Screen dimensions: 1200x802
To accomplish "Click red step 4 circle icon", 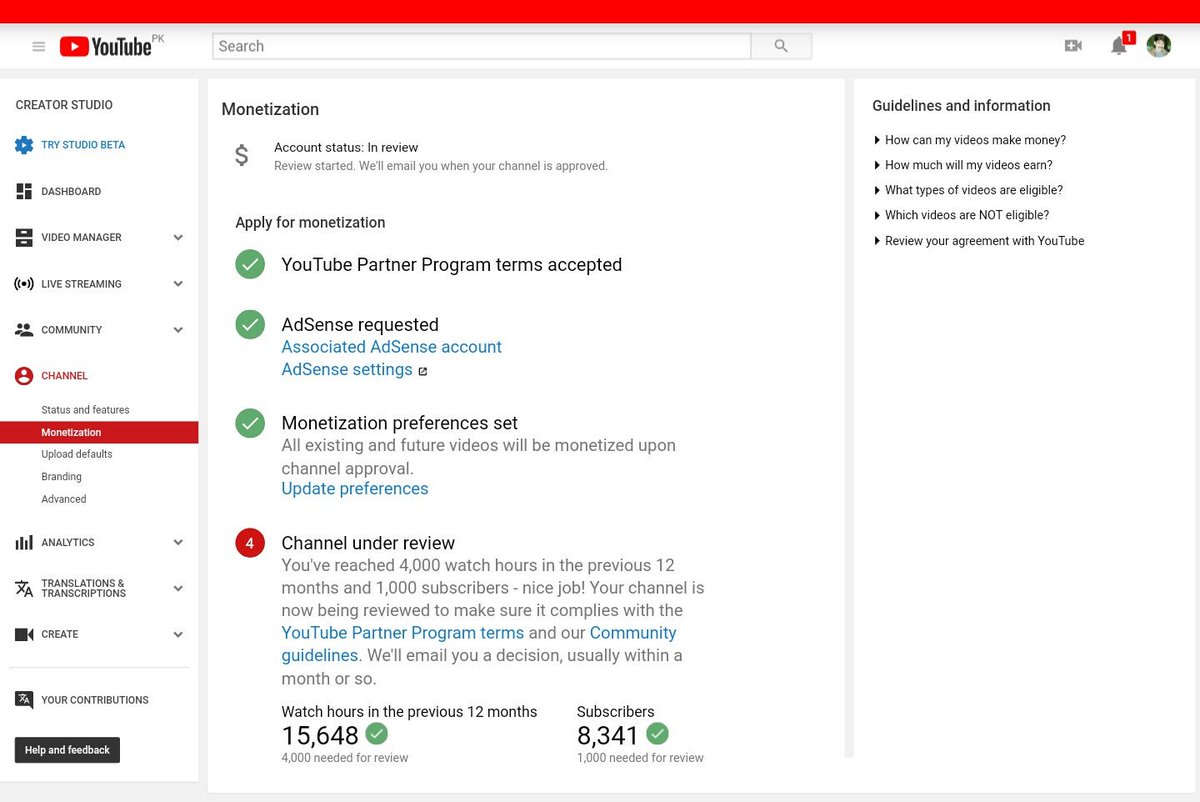I will point(250,543).
